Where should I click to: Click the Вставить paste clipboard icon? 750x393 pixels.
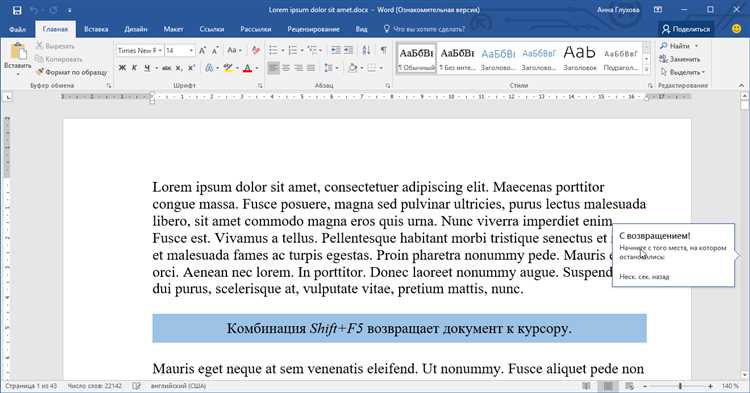18,52
